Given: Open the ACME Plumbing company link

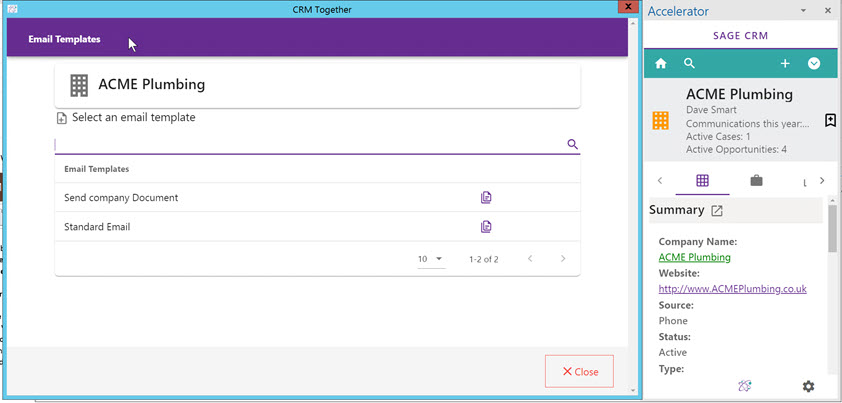Looking at the screenshot, I should tap(694, 257).
